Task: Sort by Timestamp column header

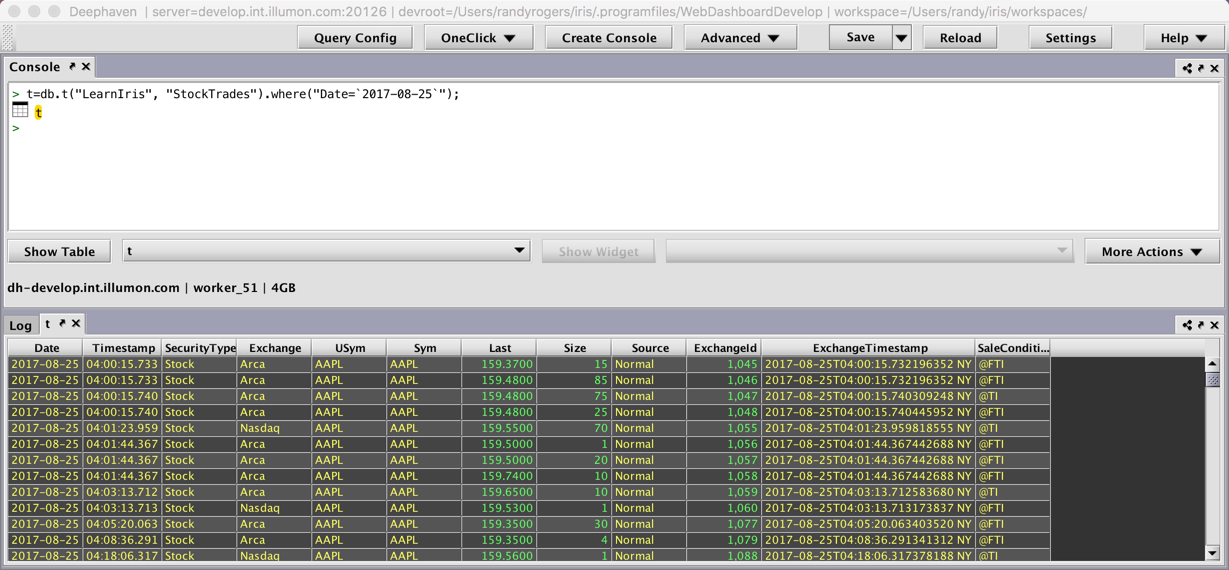Action: tap(123, 348)
